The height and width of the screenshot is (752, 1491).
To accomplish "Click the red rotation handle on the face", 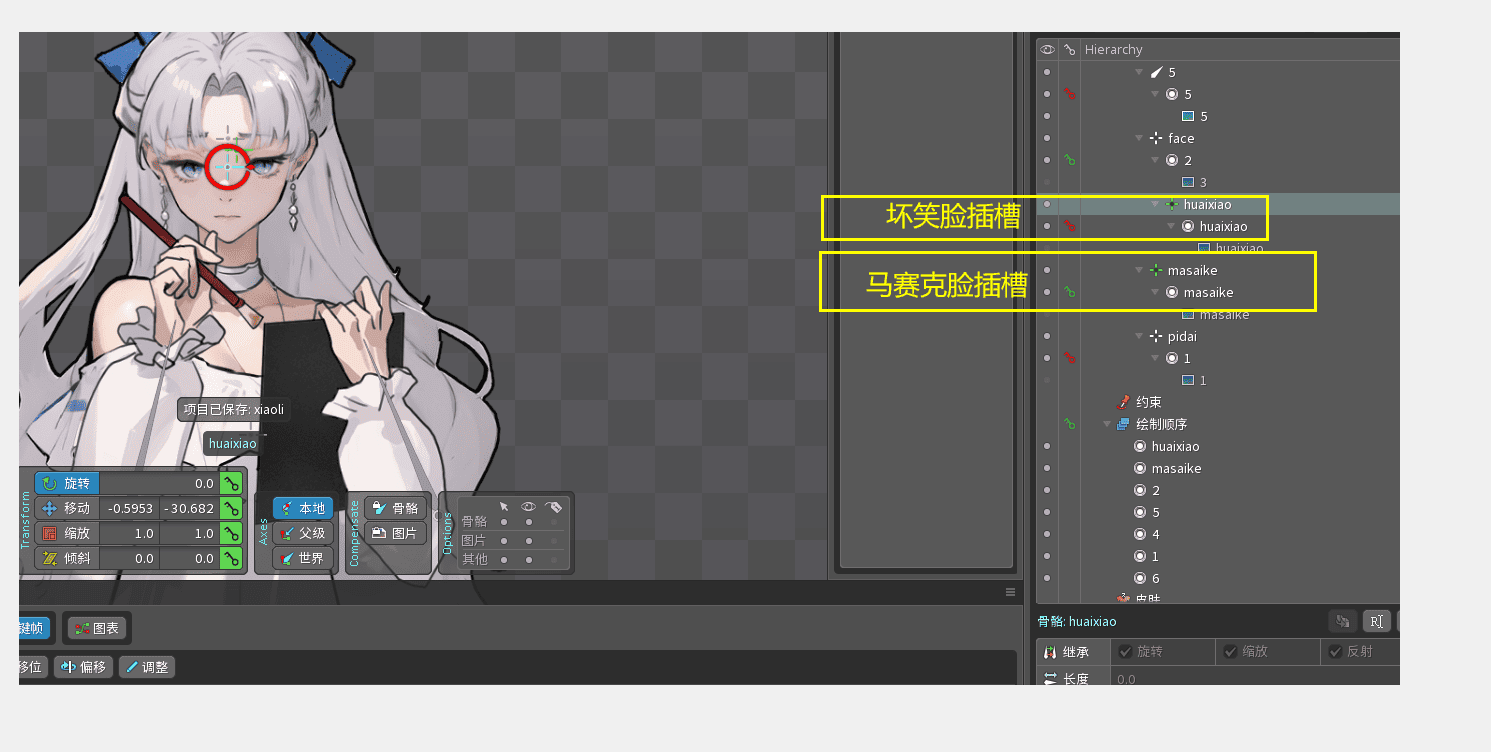I will tap(227, 166).
